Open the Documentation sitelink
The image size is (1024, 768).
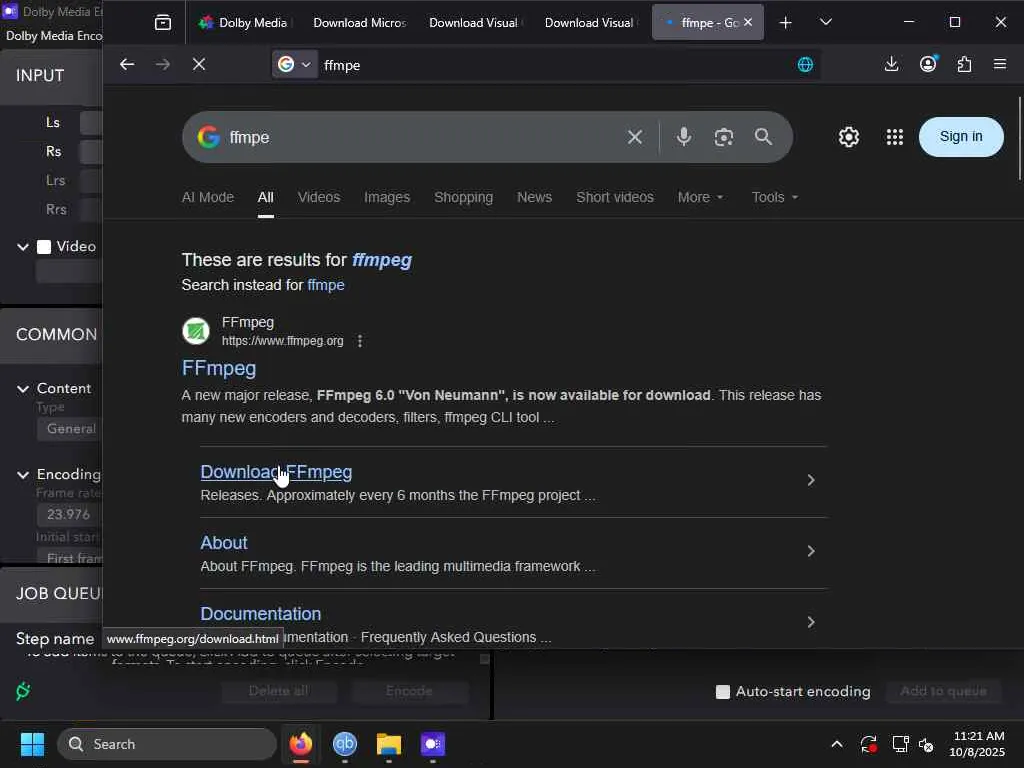(261, 614)
